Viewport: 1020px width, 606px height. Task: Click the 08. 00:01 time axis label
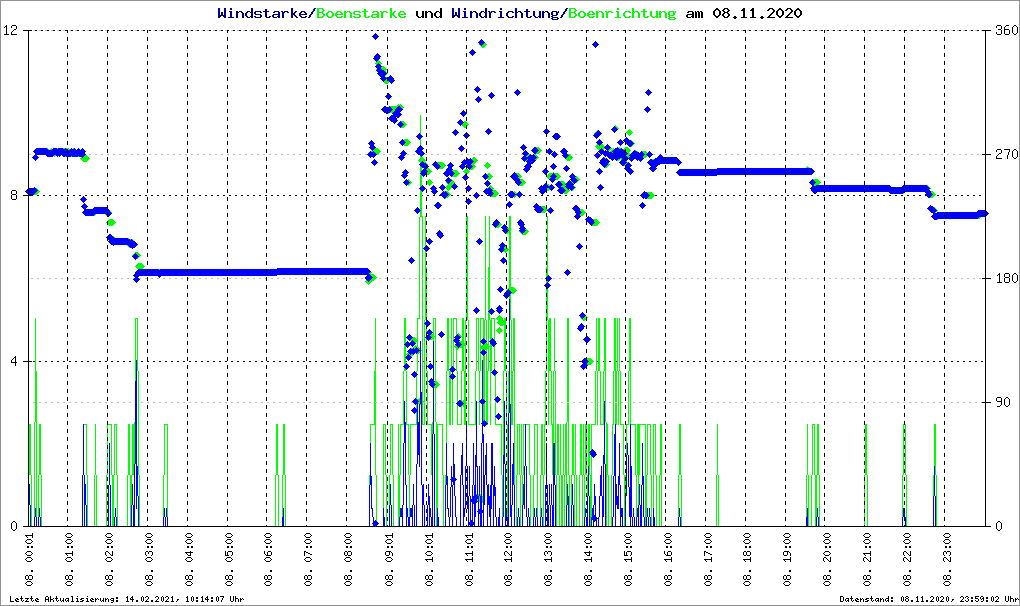pos(29,560)
